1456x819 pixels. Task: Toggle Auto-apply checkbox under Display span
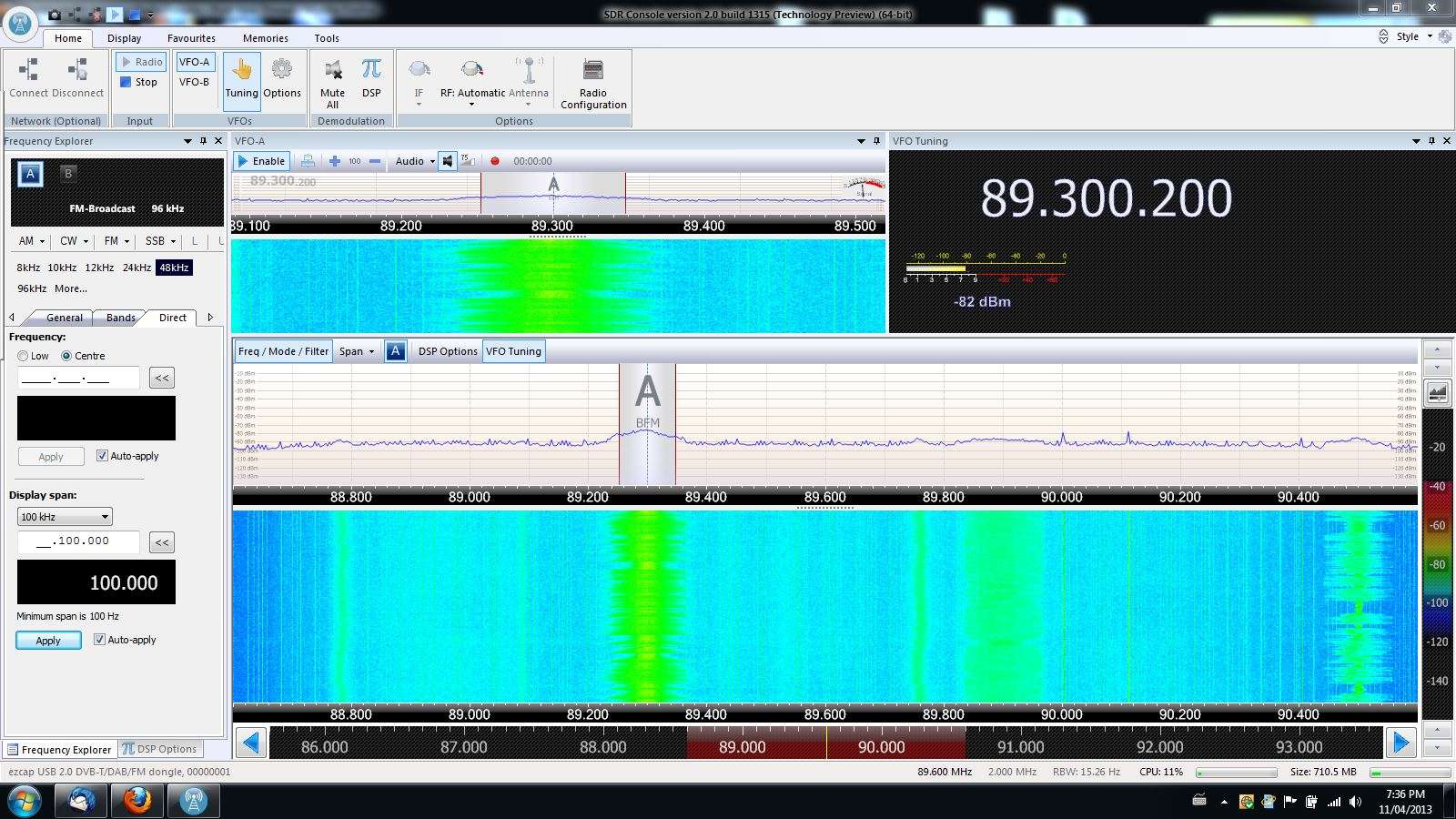tap(100, 640)
